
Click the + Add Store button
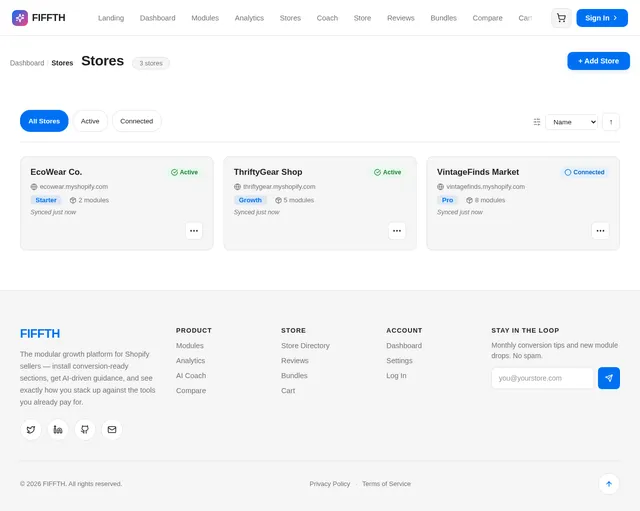598,61
